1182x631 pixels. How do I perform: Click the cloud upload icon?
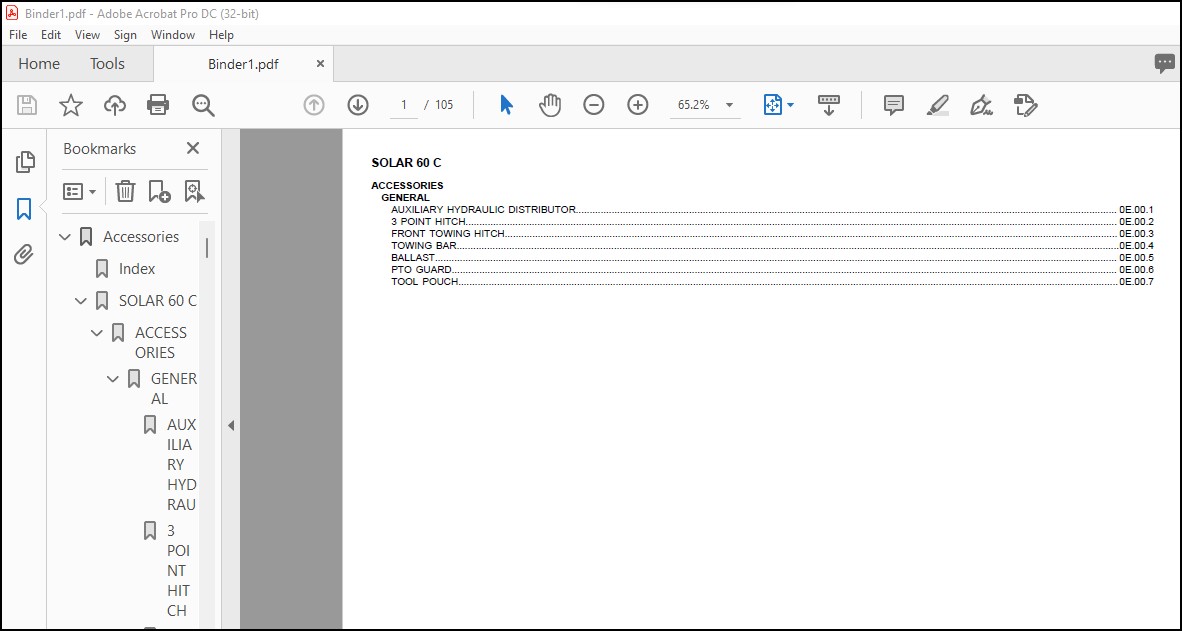click(115, 105)
